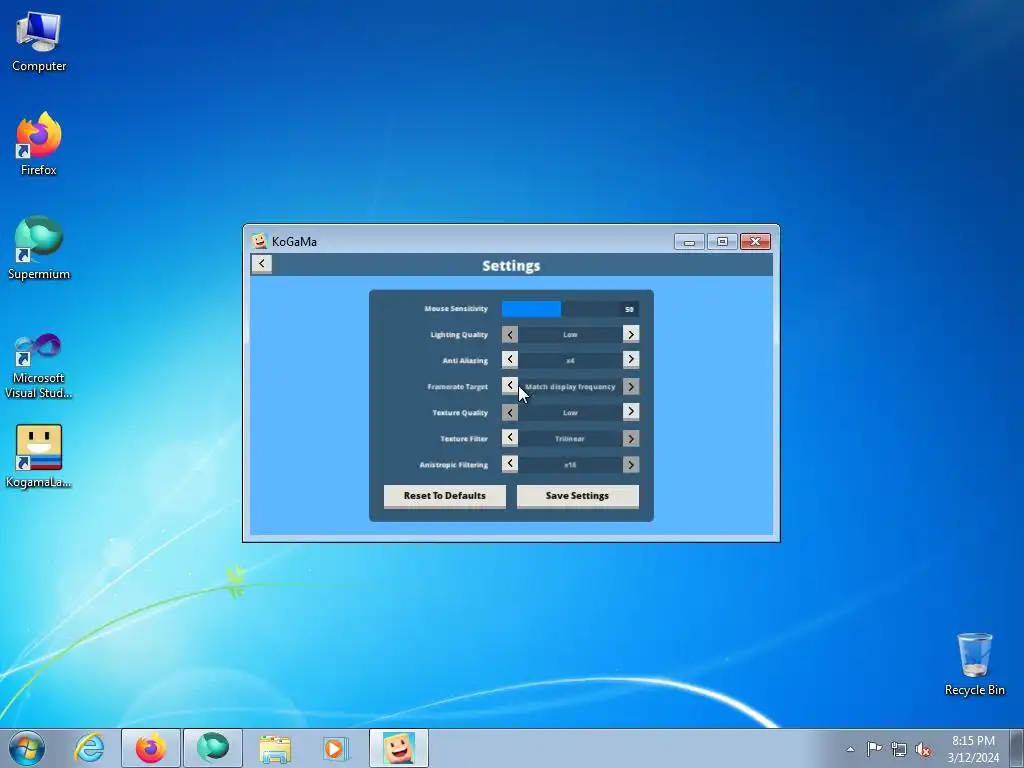This screenshot has width=1024, height=768.
Task: Select Firefox desktop shortcut
Action: coord(39,144)
